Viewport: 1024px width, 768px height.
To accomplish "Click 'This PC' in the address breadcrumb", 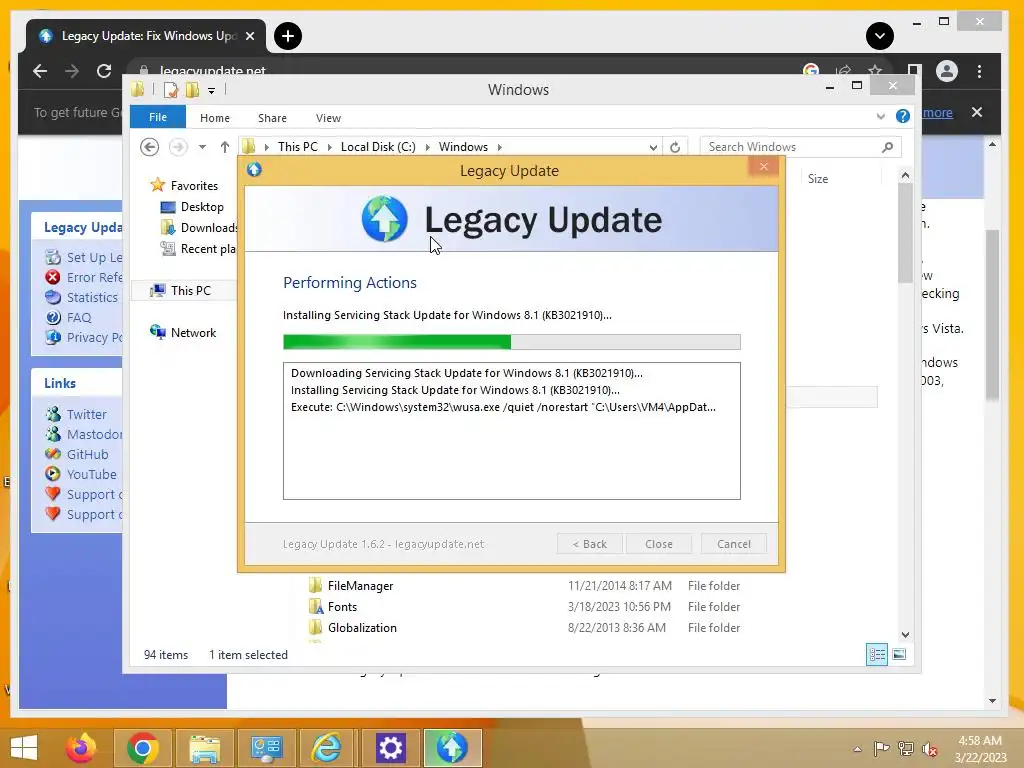I will pyautogui.click(x=298, y=147).
